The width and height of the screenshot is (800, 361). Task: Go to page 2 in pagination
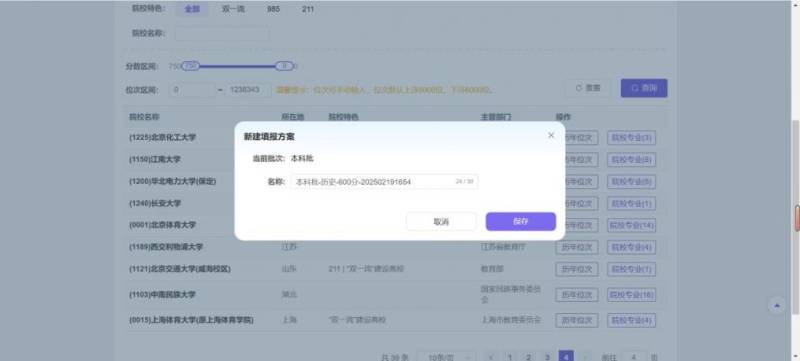click(x=529, y=357)
